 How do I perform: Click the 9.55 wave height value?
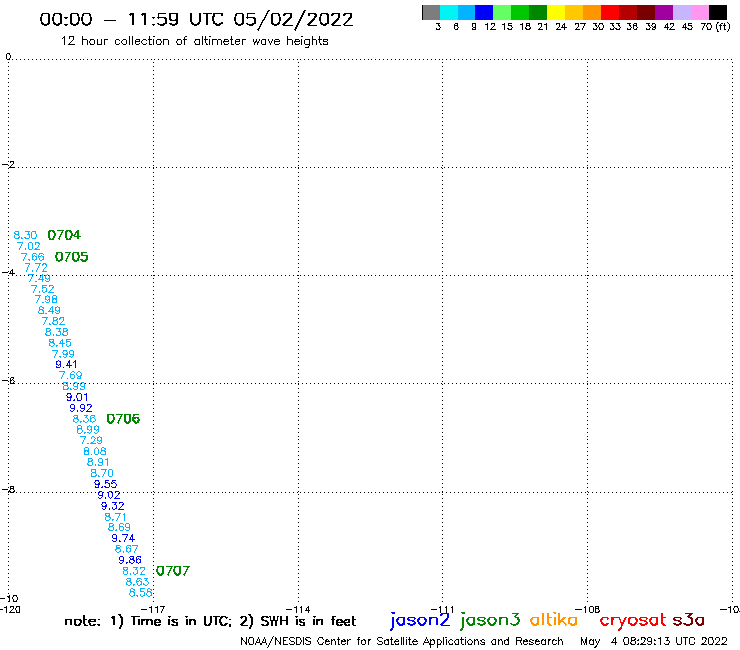(x=105, y=484)
